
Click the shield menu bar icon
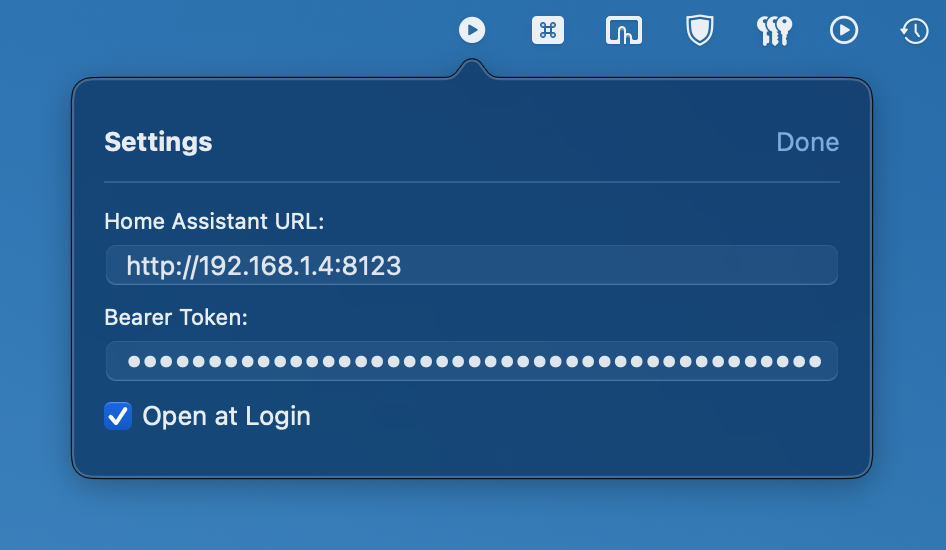pyautogui.click(x=700, y=30)
